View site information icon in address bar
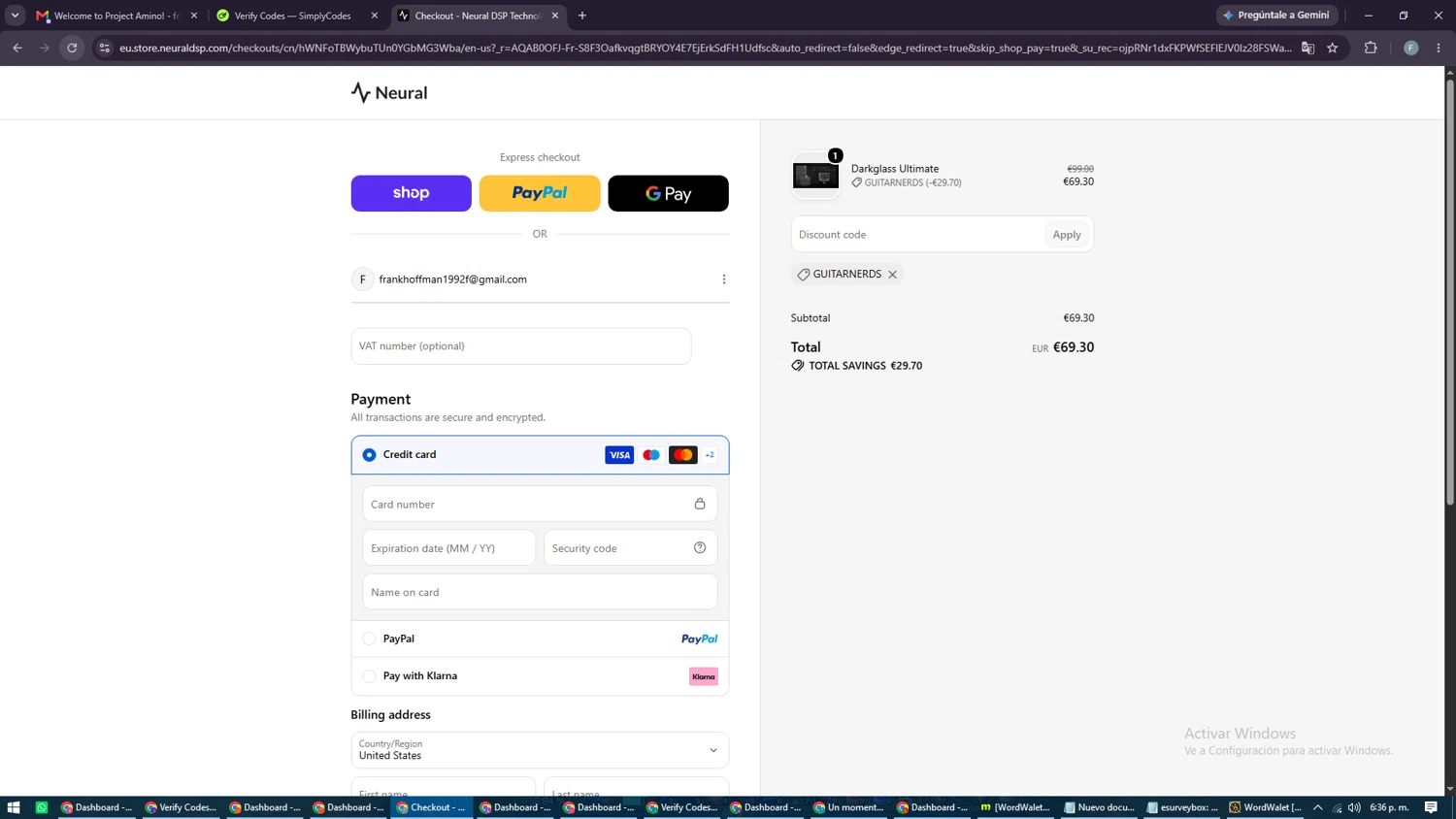 pos(105,48)
